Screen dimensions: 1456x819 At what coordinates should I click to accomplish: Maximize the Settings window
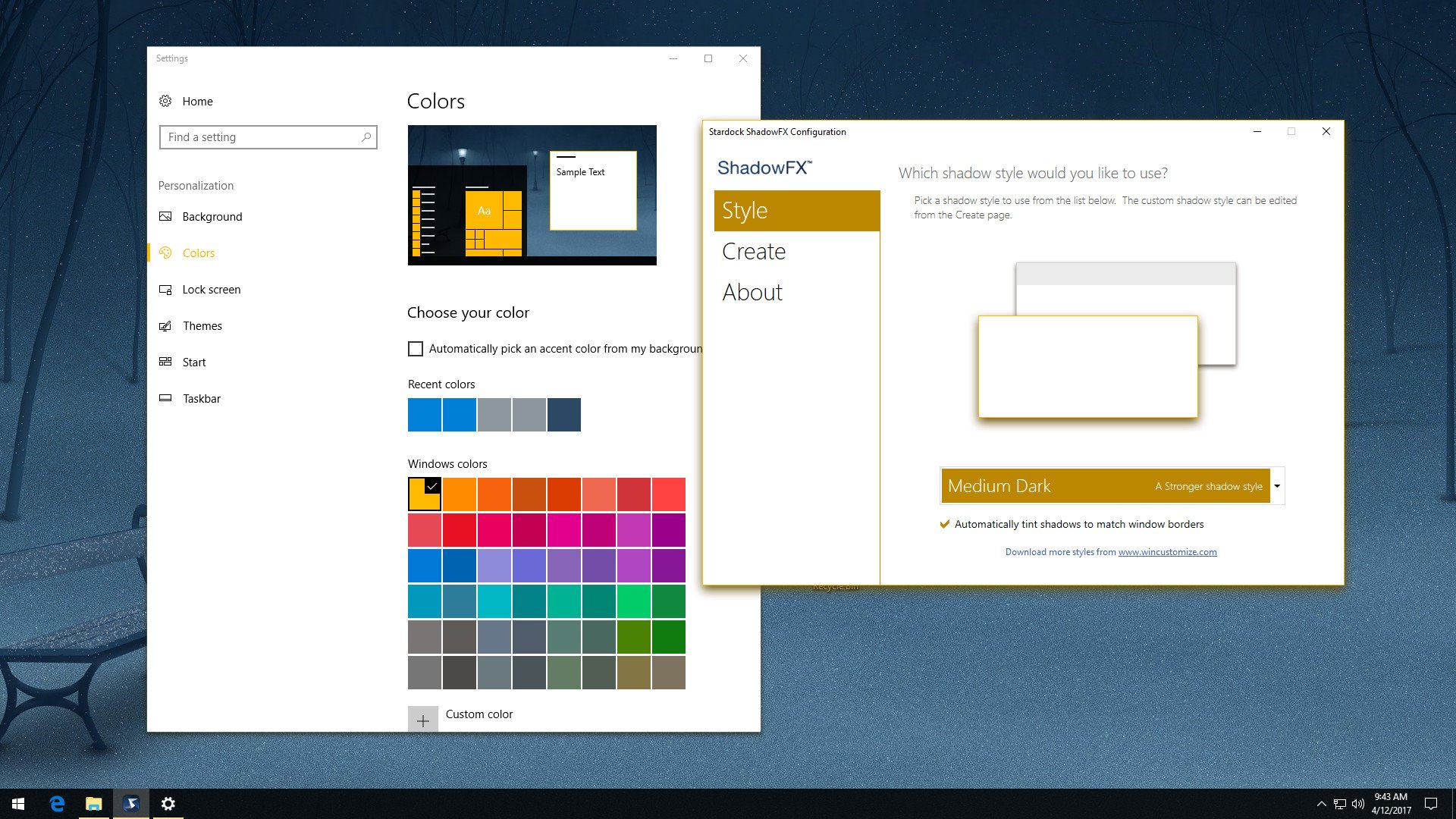point(708,58)
